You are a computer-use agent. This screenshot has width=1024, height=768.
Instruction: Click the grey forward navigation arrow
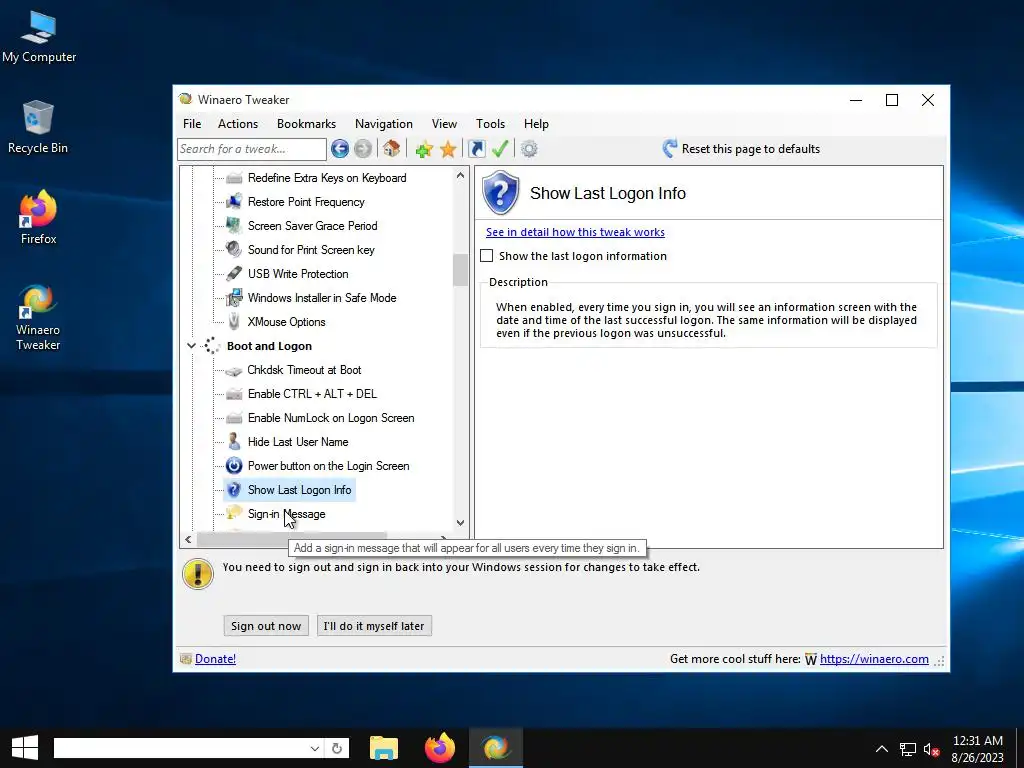[363, 149]
